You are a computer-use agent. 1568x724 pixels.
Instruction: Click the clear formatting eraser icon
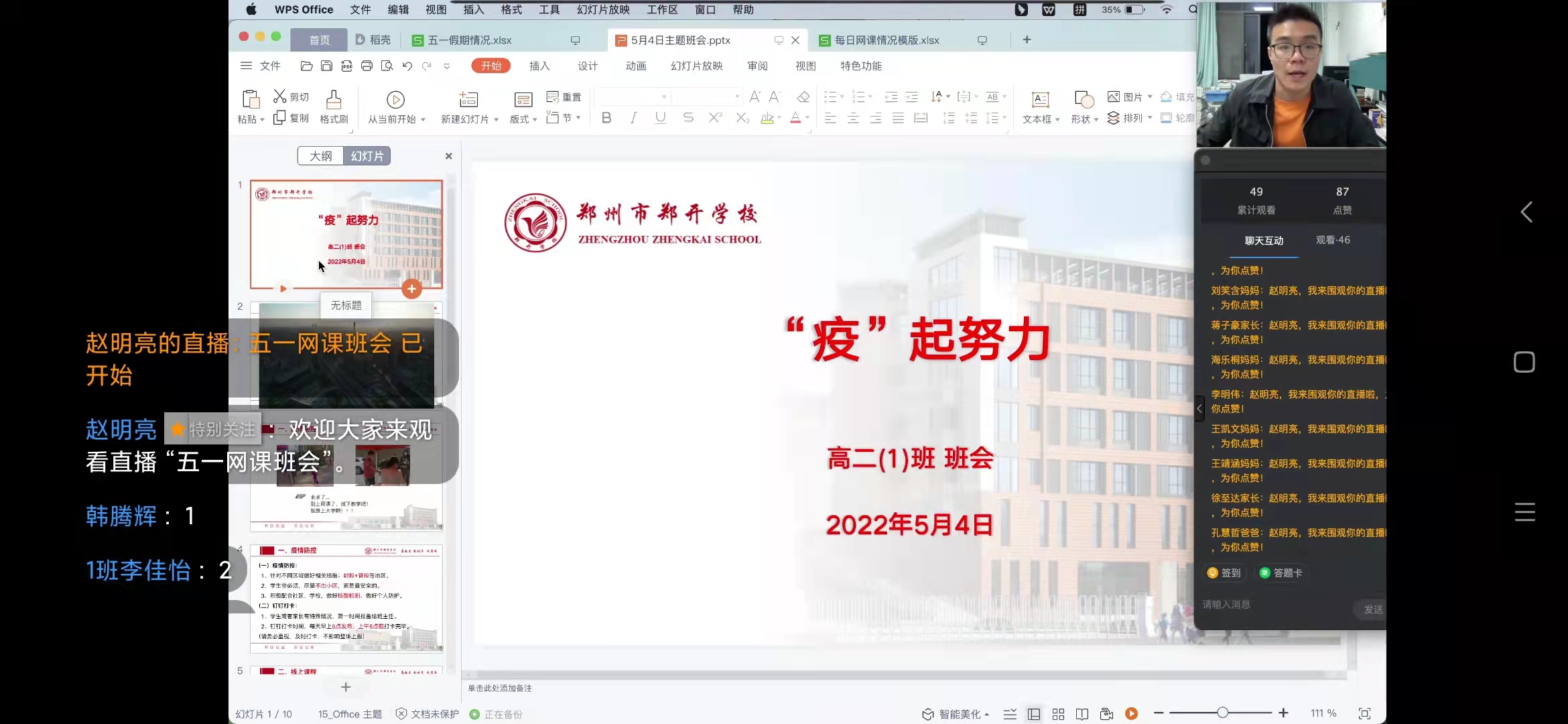803,97
